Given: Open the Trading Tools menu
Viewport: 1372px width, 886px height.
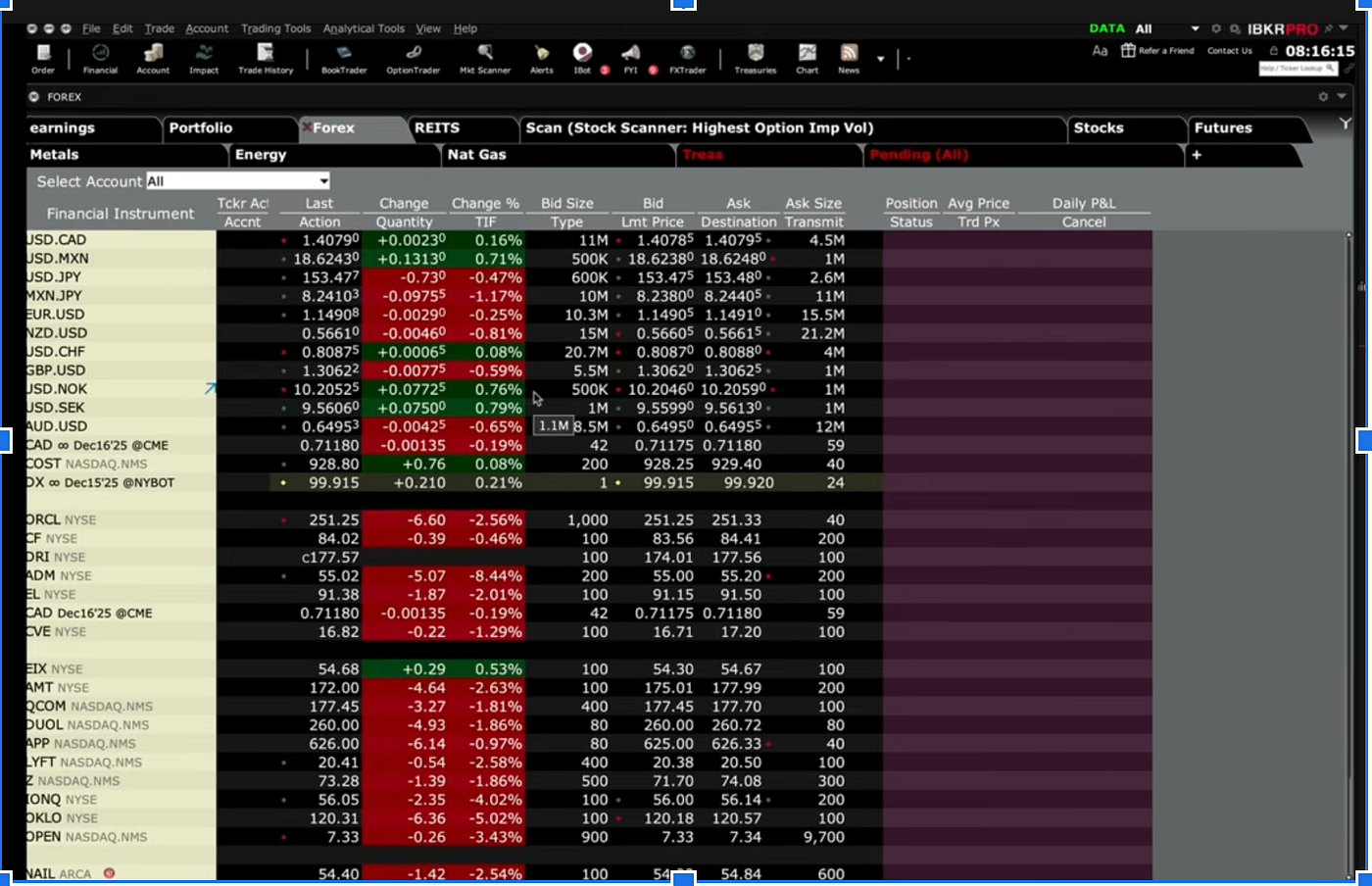Looking at the screenshot, I should (275, 28).
